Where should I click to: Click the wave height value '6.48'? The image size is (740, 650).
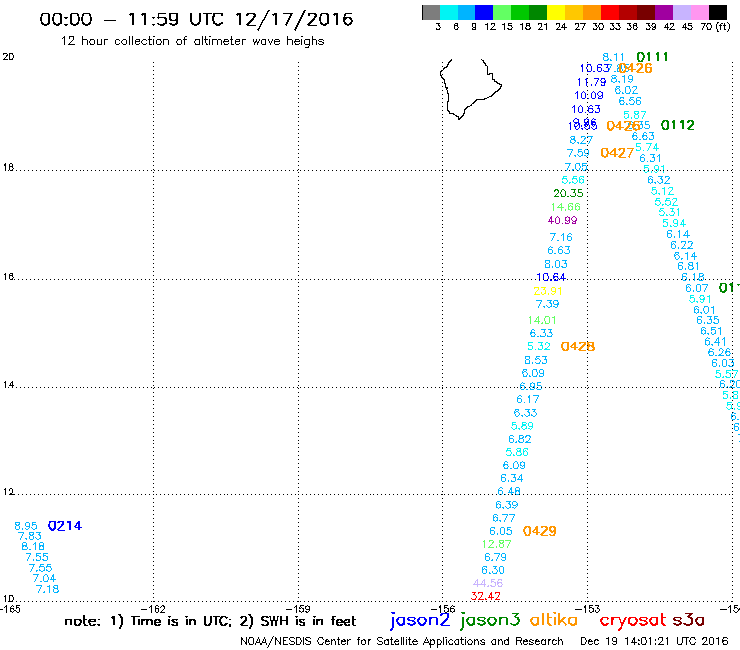[509, 491]
